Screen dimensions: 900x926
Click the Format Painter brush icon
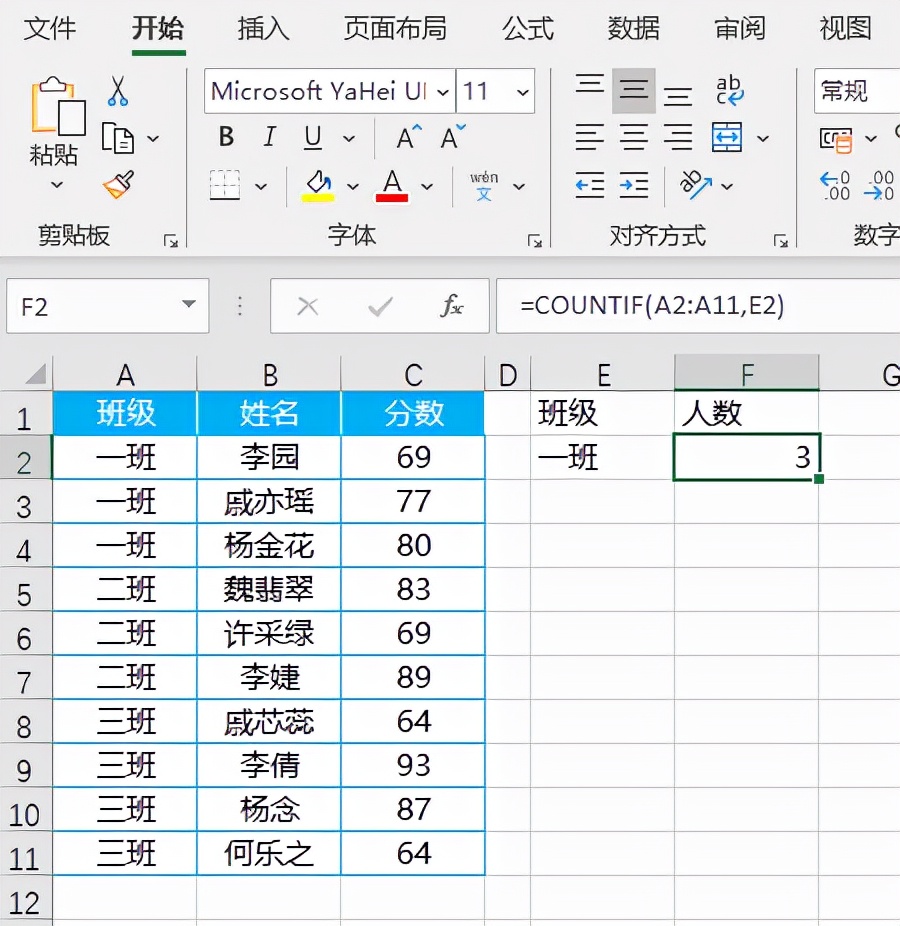[118, 185]
